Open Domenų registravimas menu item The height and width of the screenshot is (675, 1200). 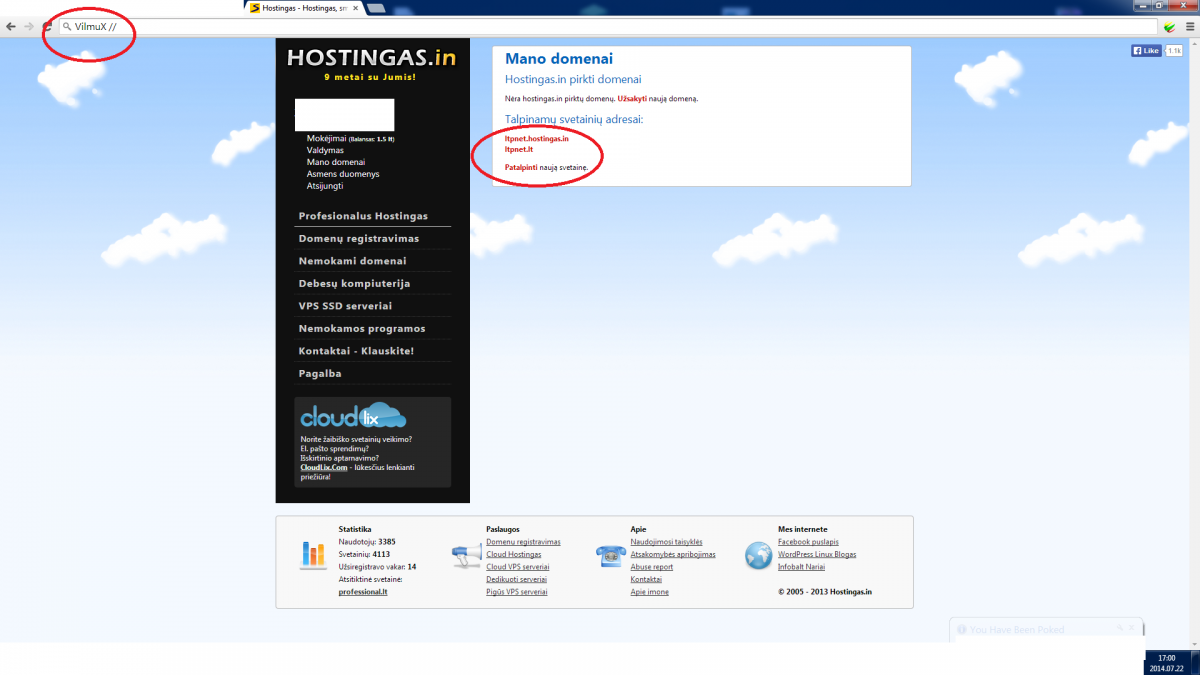point(359,239)
